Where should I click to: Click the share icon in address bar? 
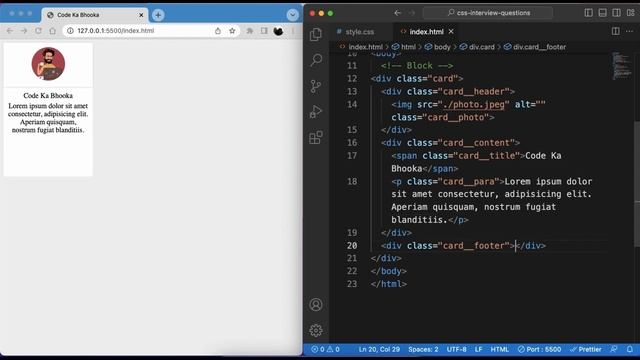(x=218, y=31)
